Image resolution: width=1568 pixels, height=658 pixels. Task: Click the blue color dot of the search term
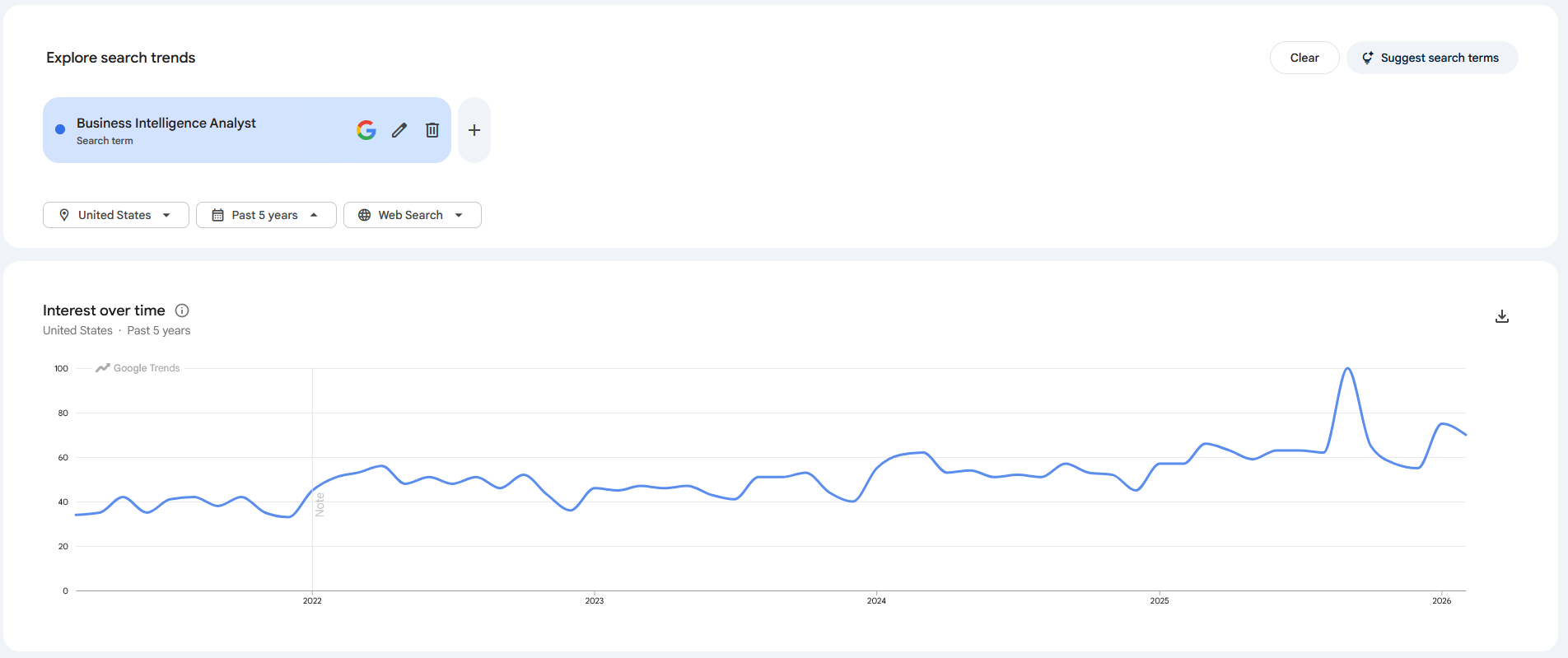coord(60,129)
